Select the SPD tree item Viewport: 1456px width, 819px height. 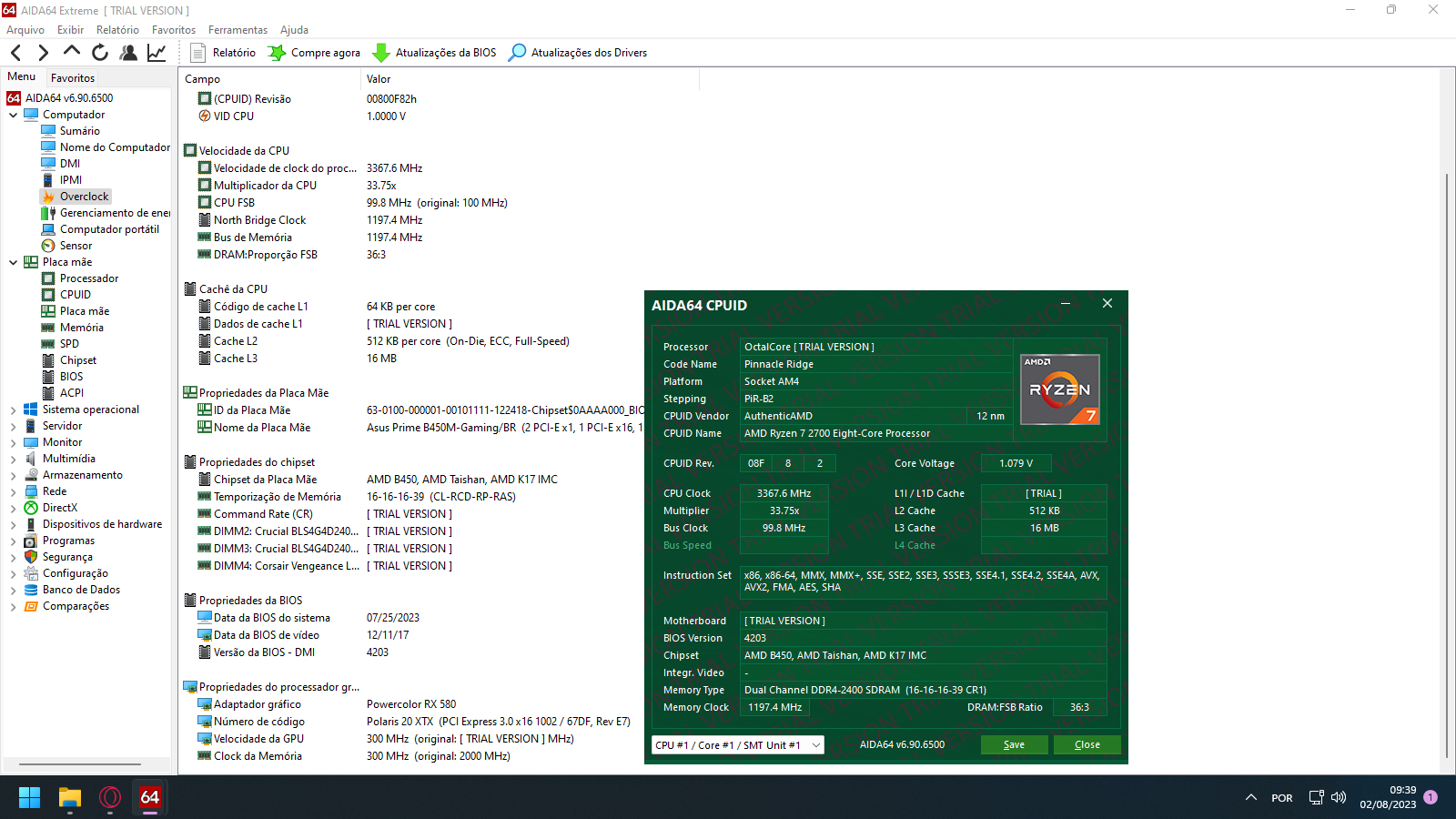[x=69, y=344]
